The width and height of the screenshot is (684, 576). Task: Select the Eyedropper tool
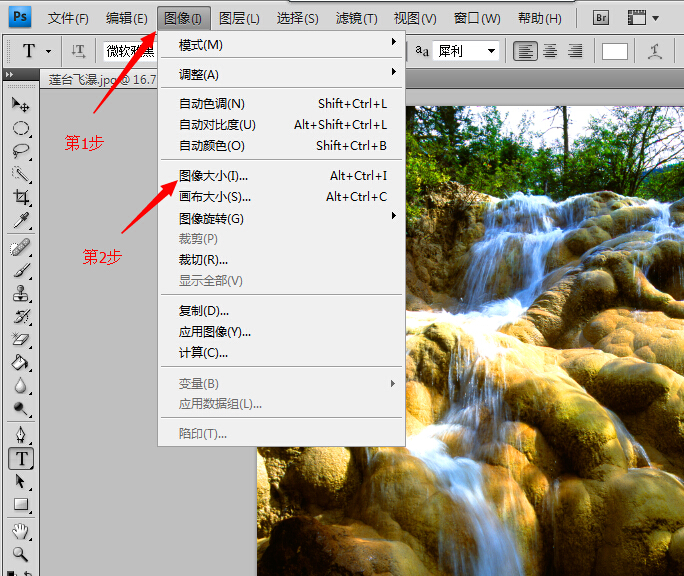coord(20,221)
